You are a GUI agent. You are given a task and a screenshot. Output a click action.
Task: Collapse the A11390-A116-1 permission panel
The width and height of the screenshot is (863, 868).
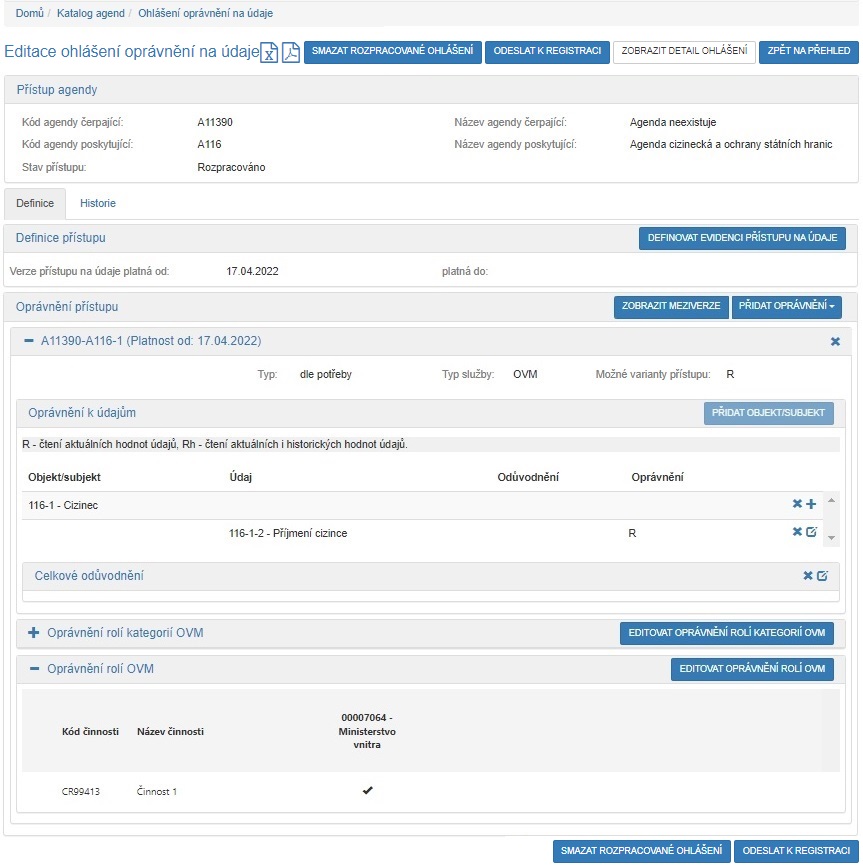pyautogui.click(x=28, y=341)
